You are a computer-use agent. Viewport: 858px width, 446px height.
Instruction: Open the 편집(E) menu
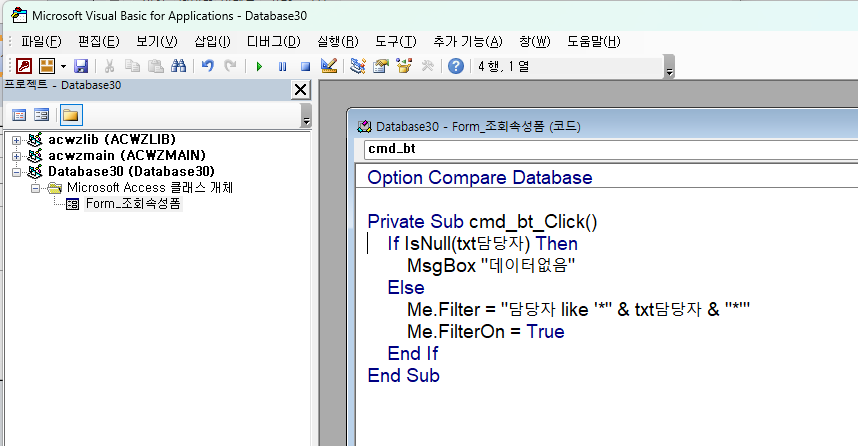click(x=98, y=42)
